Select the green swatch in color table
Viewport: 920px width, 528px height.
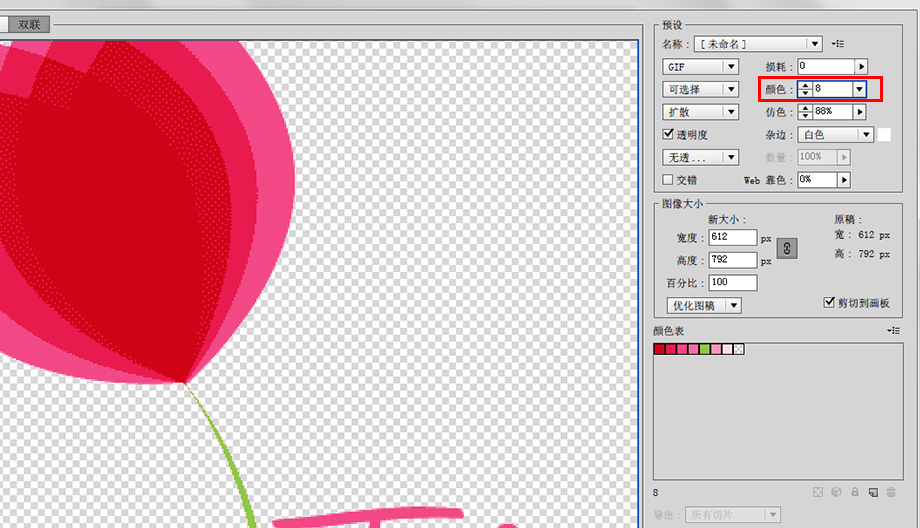[705, 349]
